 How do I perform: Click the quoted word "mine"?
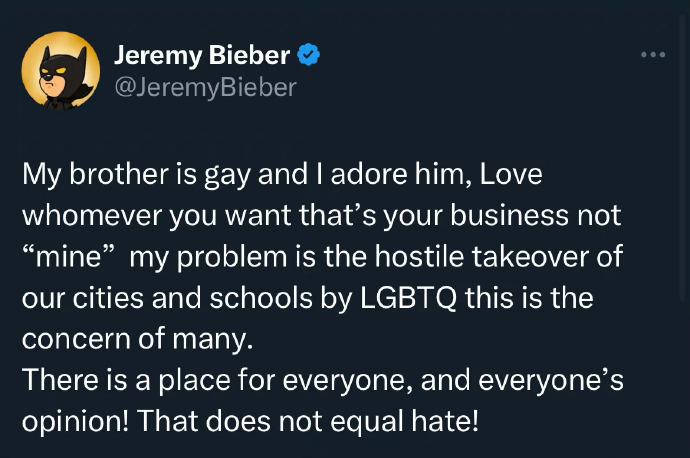(x=71, y=257)
